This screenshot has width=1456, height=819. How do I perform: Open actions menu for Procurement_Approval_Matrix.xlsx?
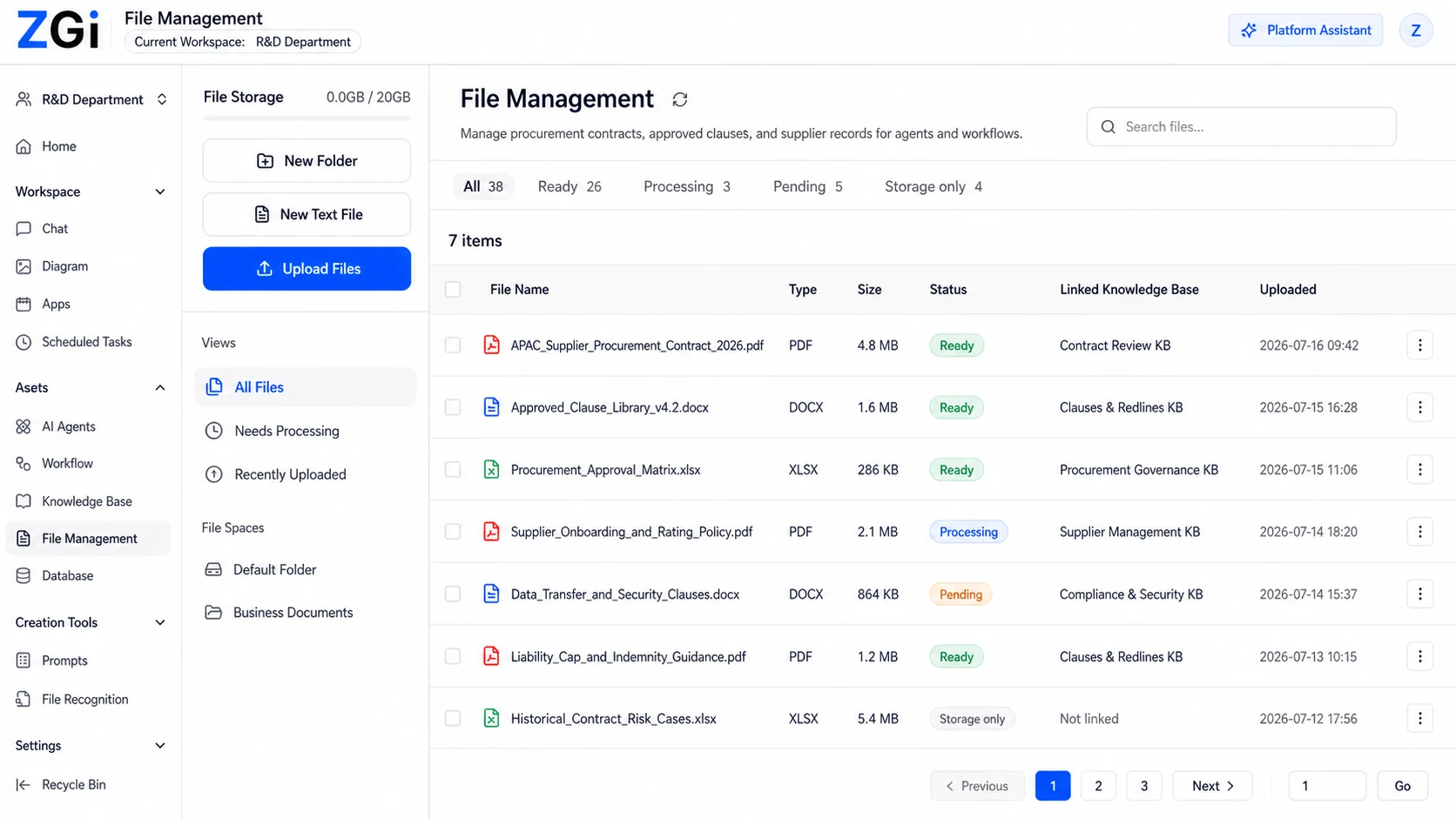pos(1419,470)
